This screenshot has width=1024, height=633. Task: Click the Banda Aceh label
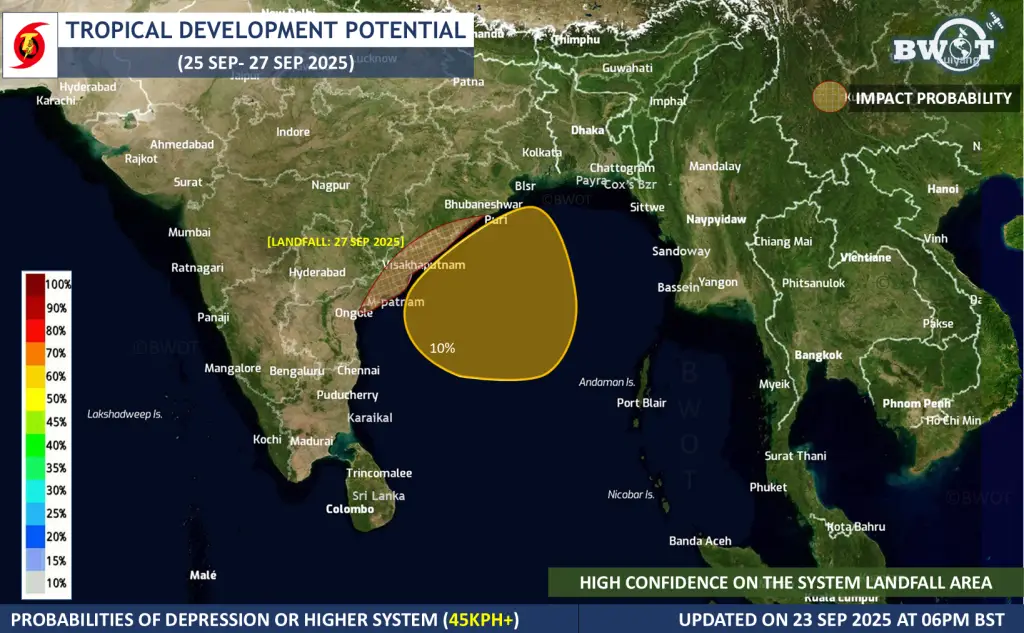(700, 541)
